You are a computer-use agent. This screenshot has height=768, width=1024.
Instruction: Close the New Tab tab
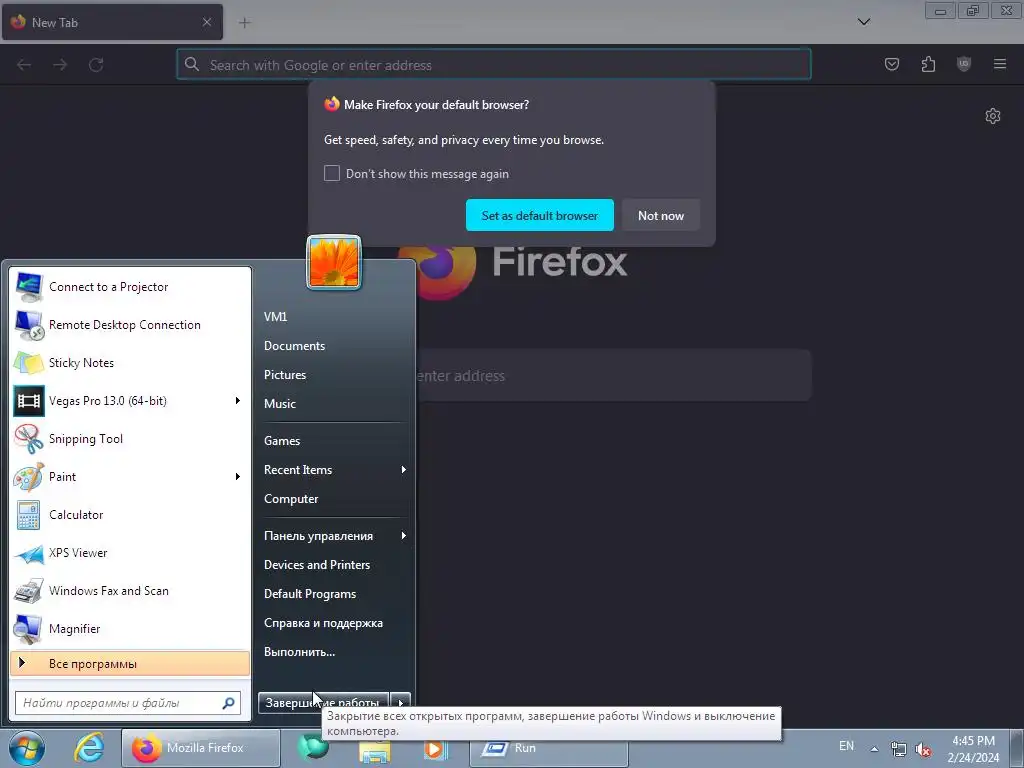point(207,22)
